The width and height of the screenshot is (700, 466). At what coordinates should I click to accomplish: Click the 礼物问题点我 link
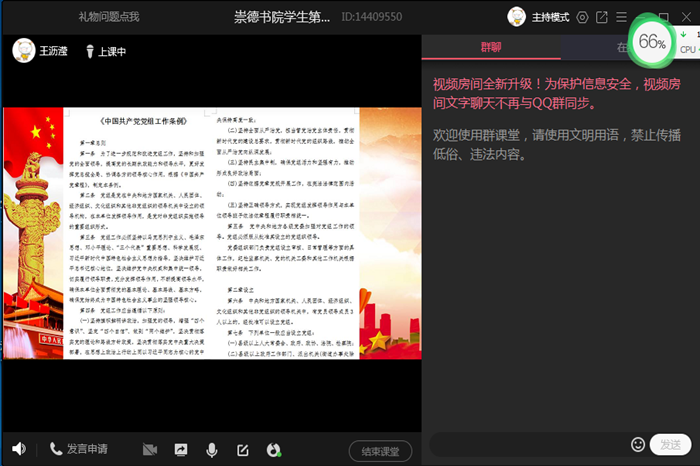click(109, 17)
